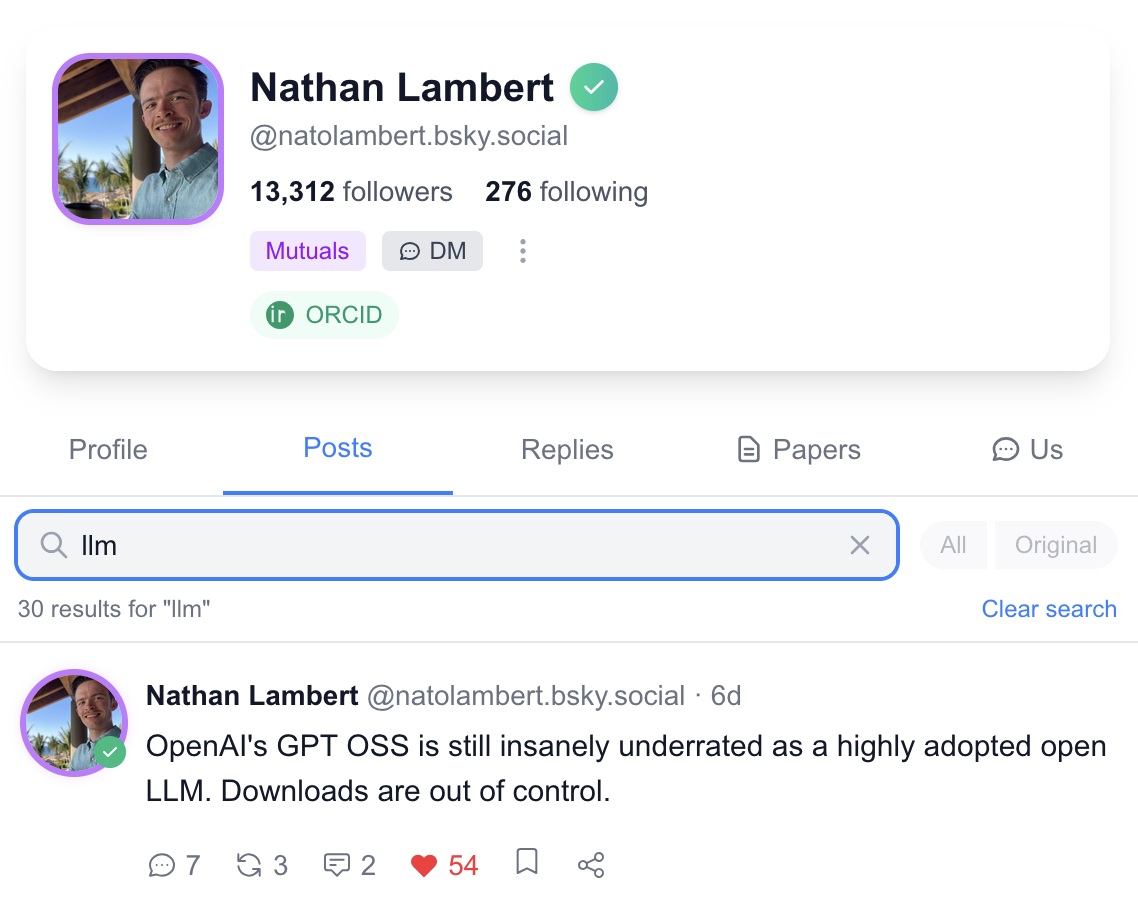1138x924 pixels.
Task: Switch to the Profile tab
Action: click(108, 450)
